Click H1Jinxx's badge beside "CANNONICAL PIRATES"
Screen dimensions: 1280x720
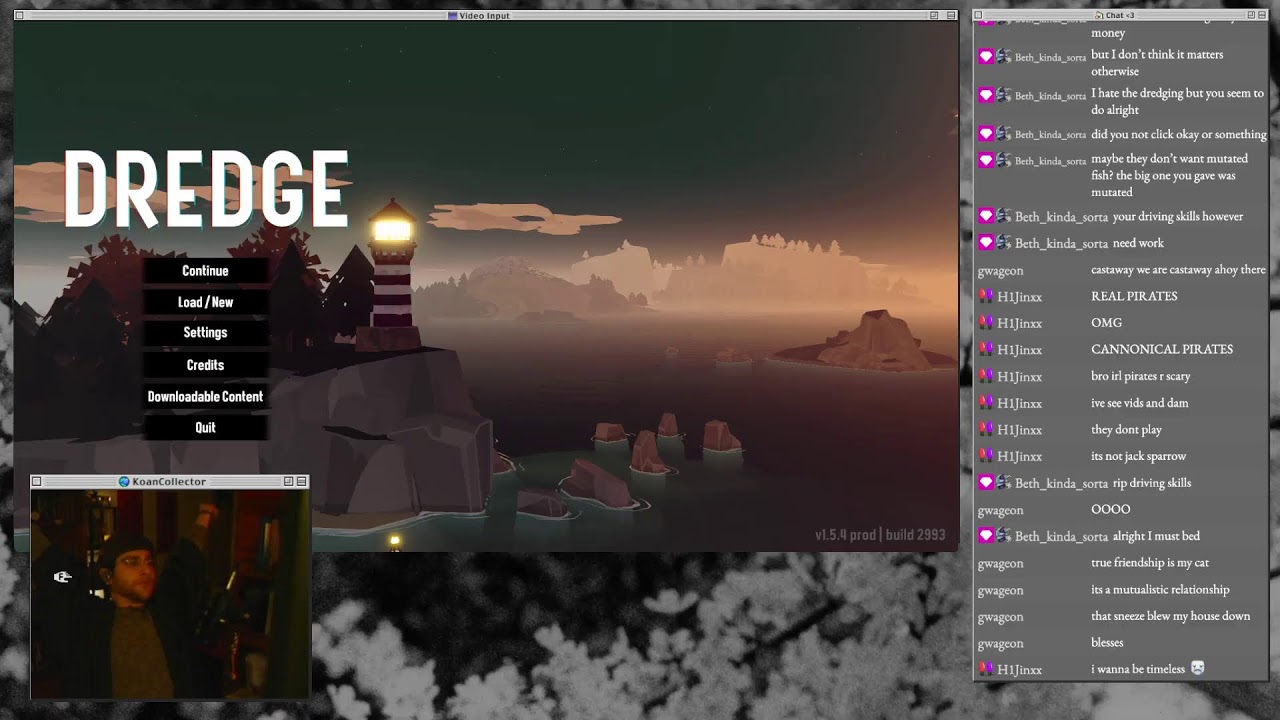[x=986, y=350]
